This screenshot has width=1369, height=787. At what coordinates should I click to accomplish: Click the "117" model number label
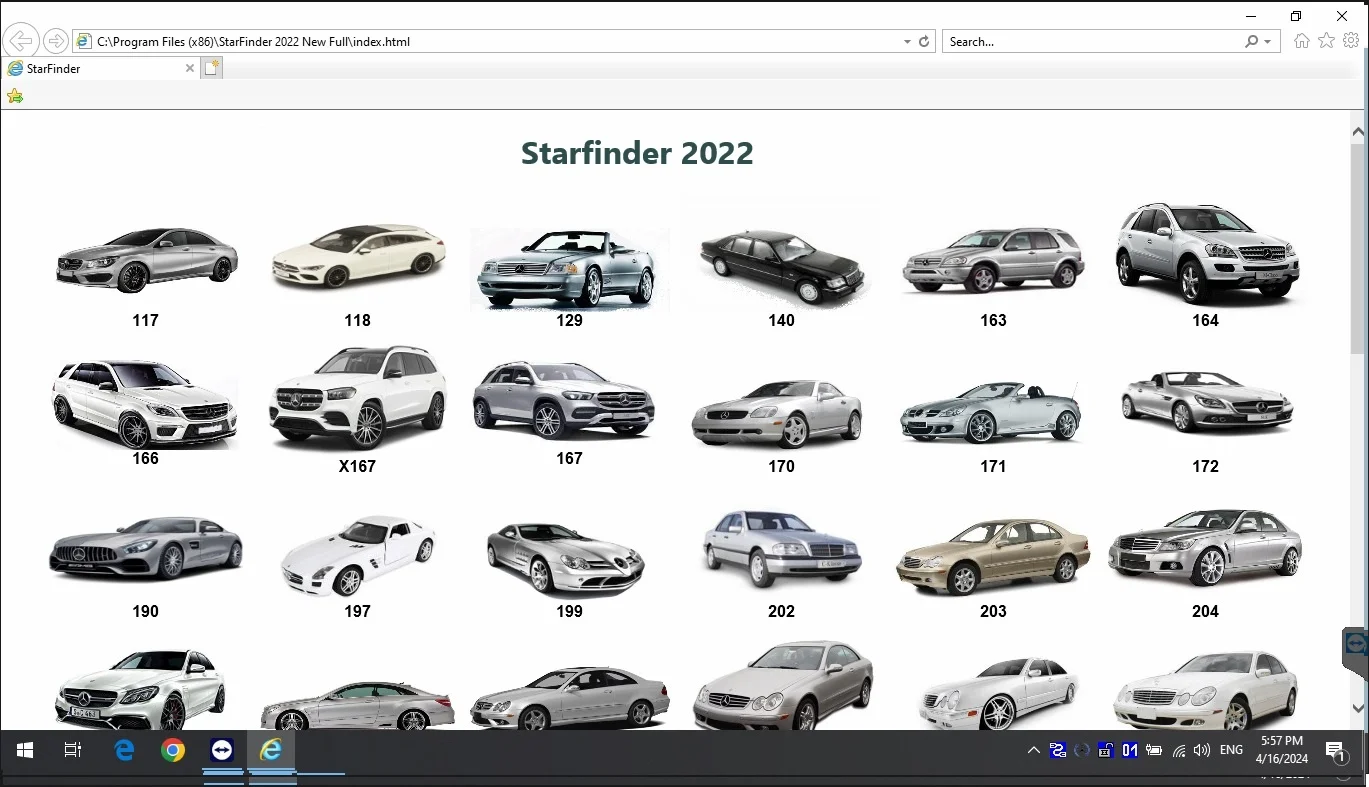pyautogui.click(x=145, y=320)
